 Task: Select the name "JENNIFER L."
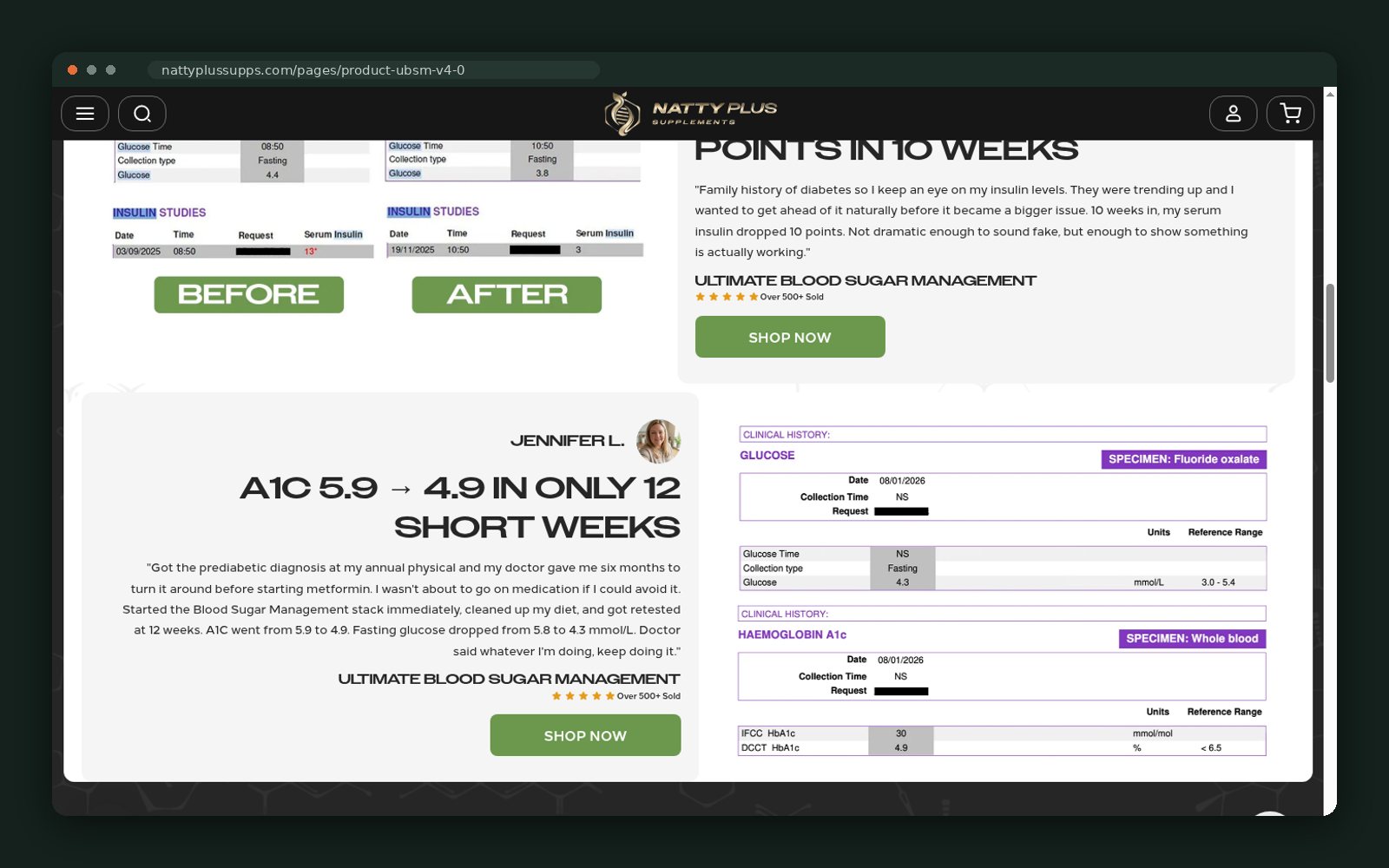(568, 441)
